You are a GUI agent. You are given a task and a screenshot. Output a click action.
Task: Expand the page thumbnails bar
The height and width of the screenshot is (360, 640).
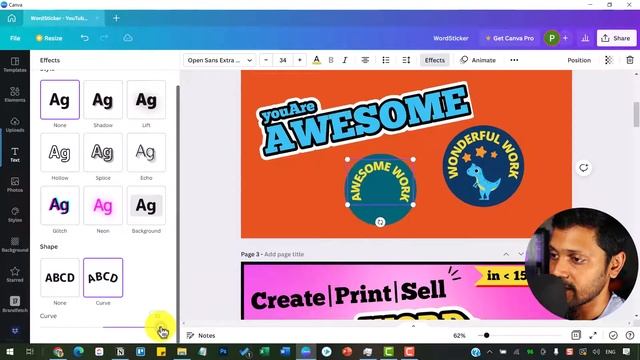tap(413, 326)
